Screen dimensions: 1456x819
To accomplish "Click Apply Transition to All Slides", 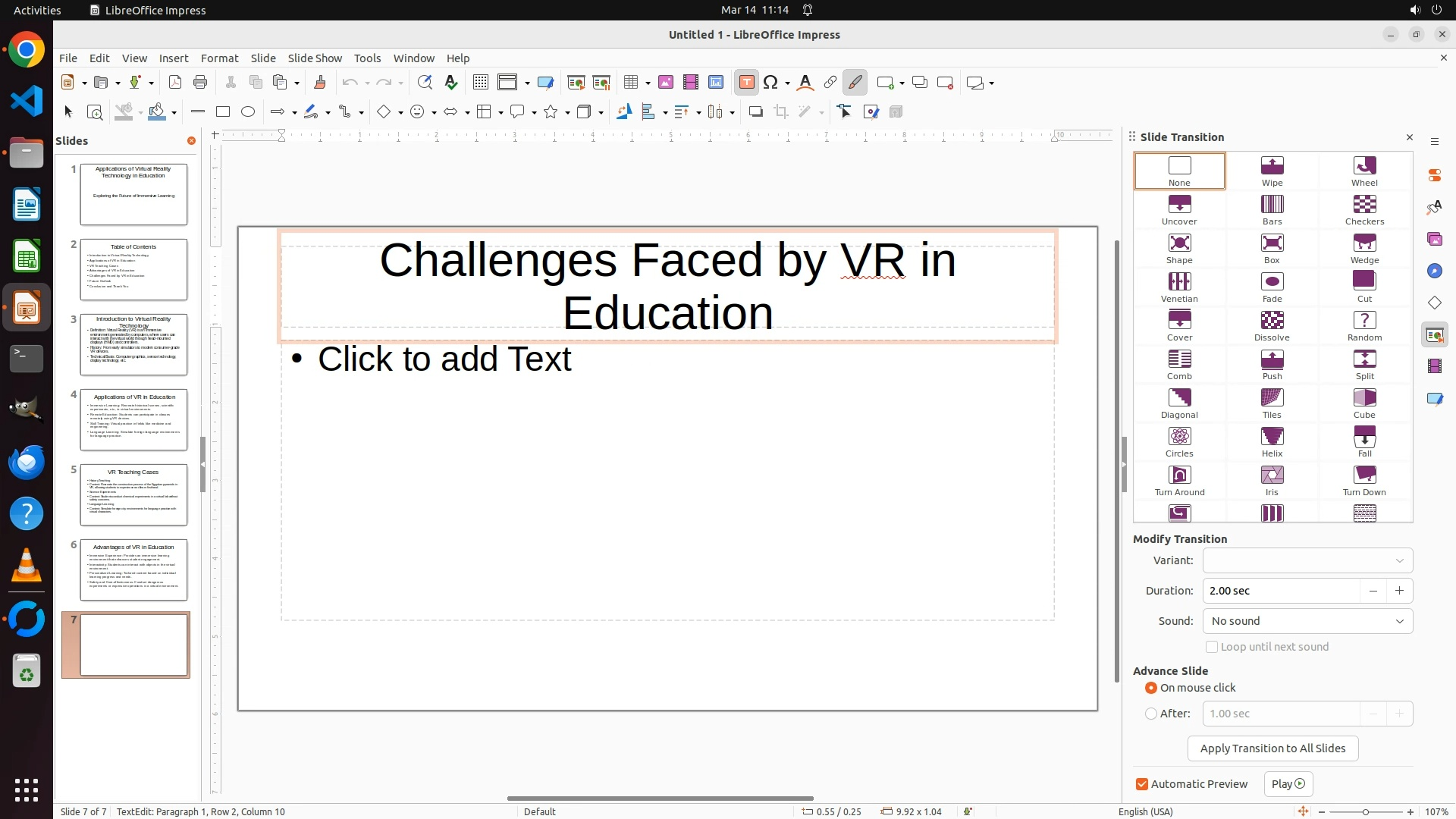I will pos(1272,748).
